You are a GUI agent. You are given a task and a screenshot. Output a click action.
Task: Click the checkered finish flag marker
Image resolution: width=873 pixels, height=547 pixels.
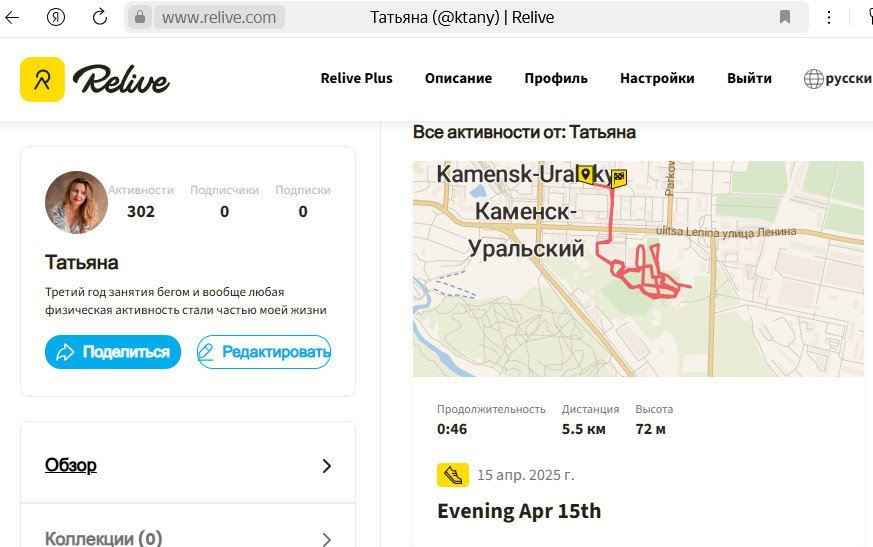(619, 178)
